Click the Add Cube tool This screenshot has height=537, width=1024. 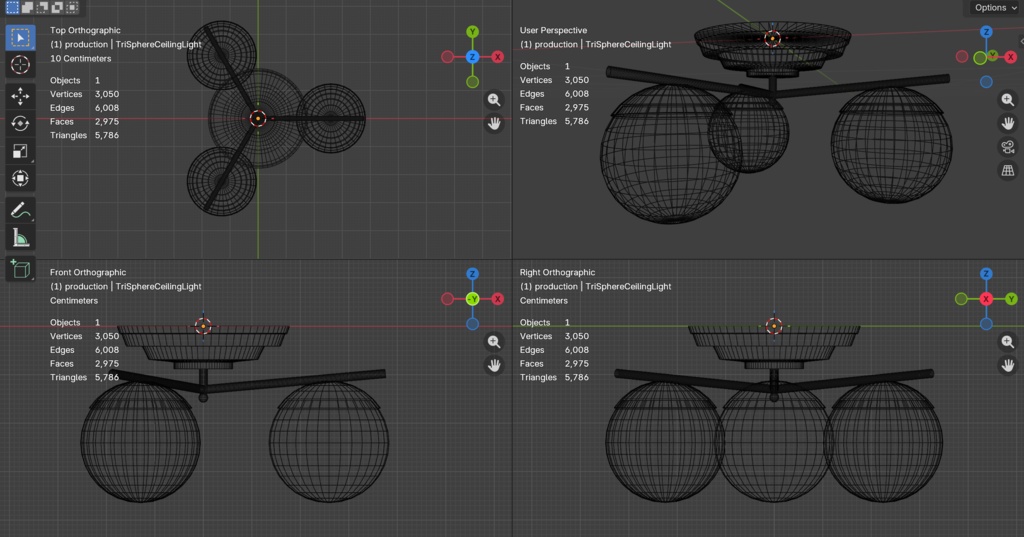20,269
